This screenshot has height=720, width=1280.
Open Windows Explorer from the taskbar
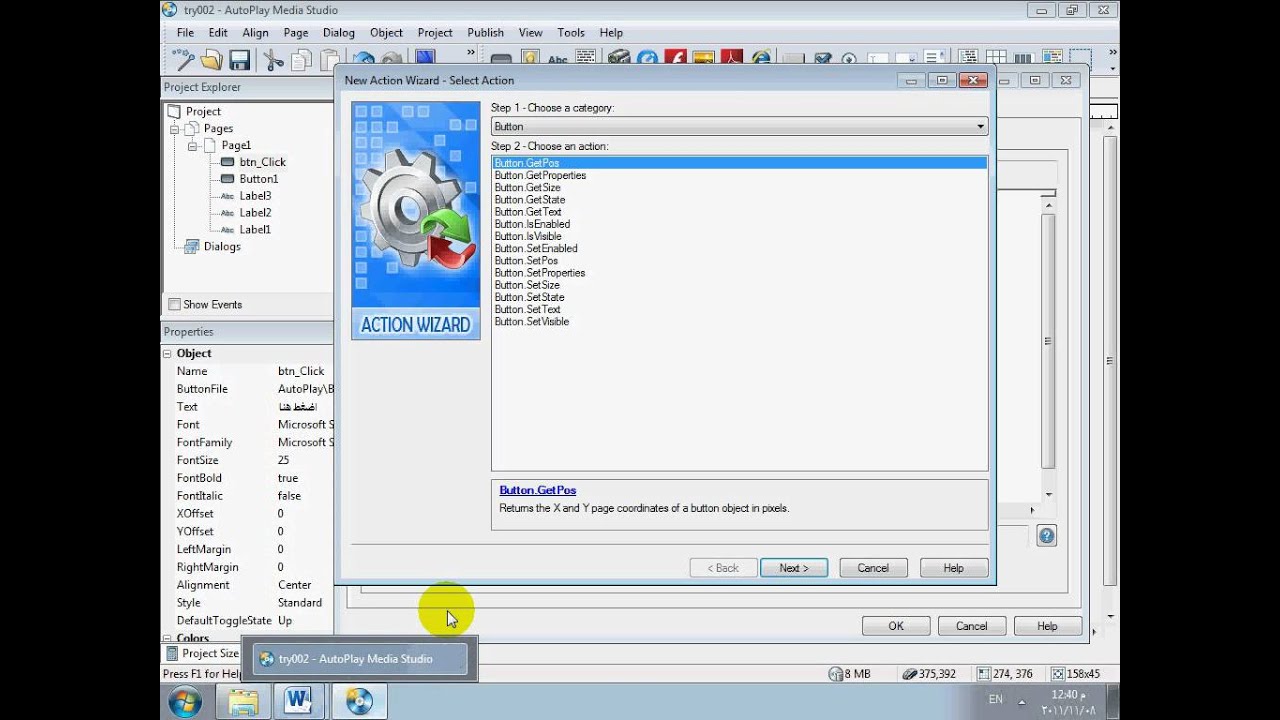243,702
